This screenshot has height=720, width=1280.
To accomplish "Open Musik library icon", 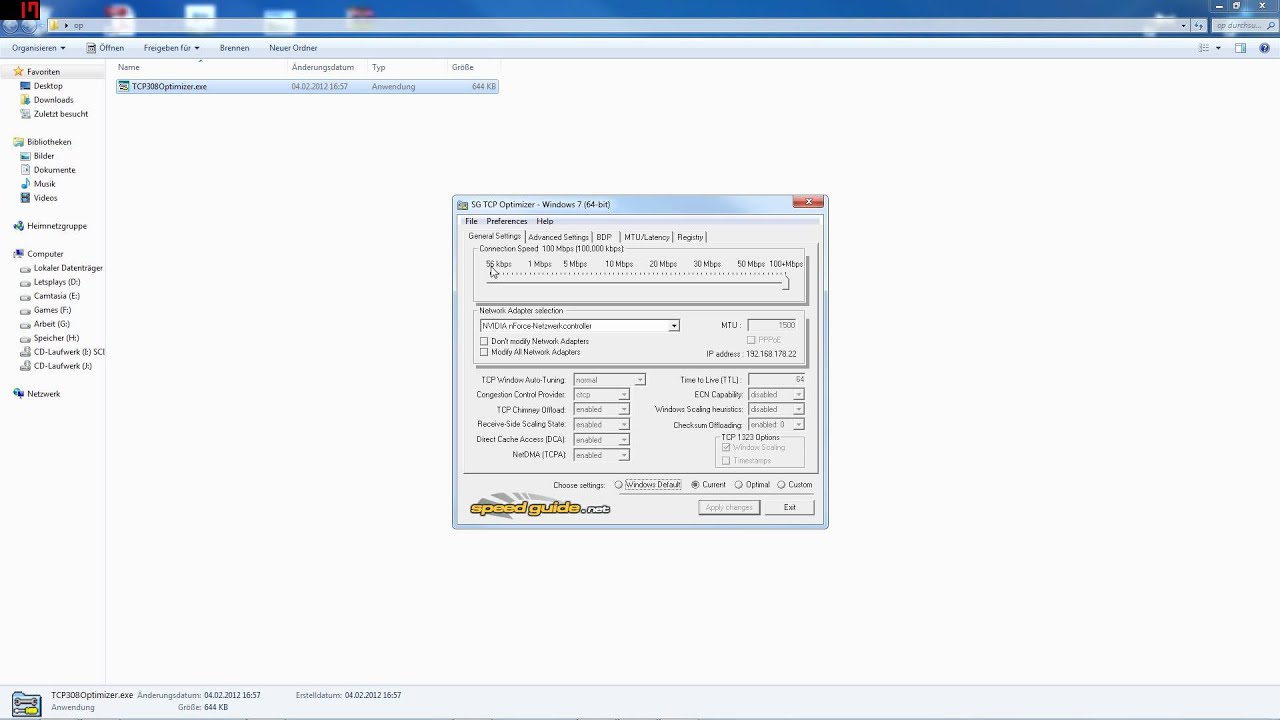I will click(25, 184).
